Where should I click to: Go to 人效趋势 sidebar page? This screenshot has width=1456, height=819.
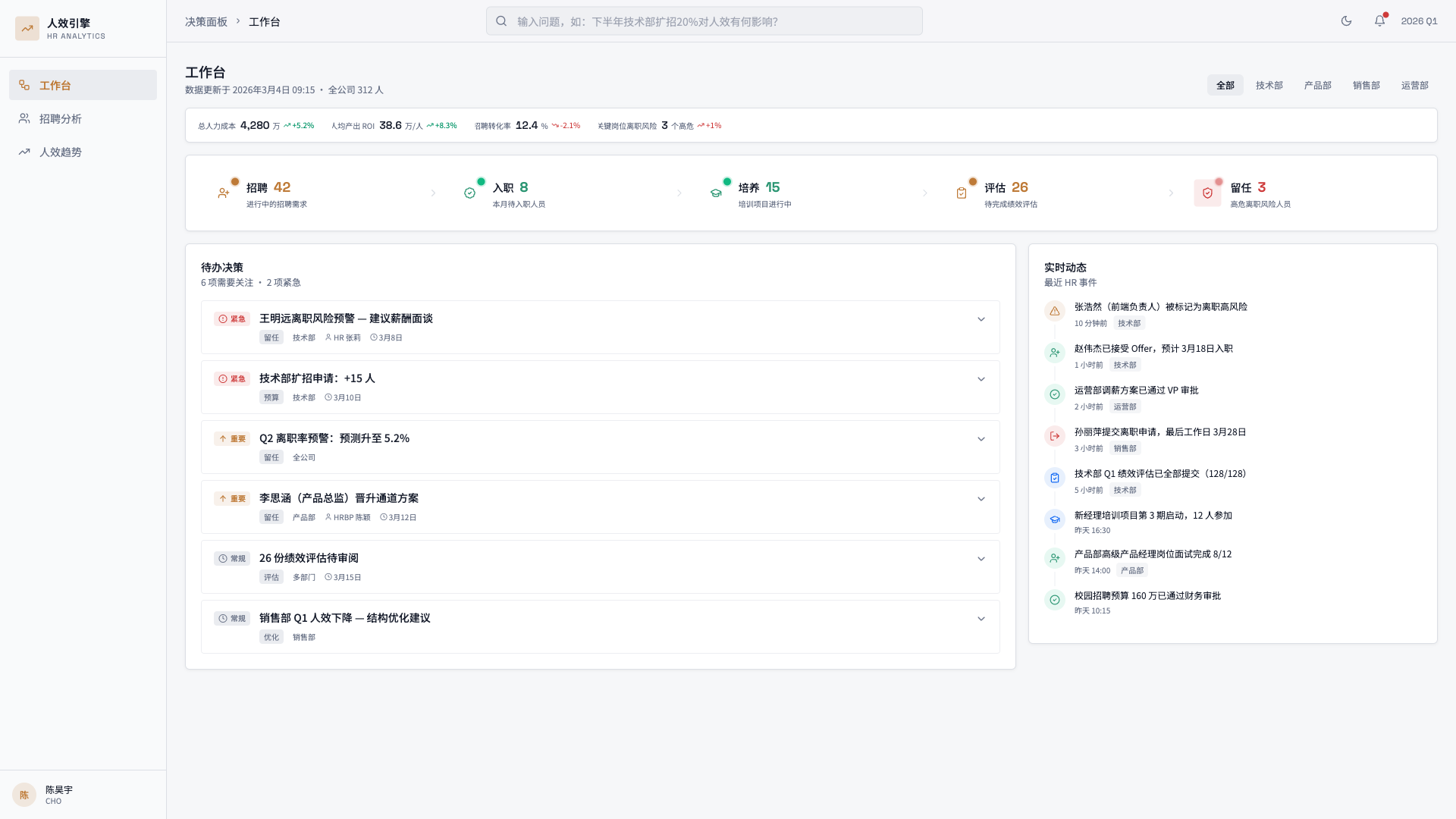(x=61, y=152)
